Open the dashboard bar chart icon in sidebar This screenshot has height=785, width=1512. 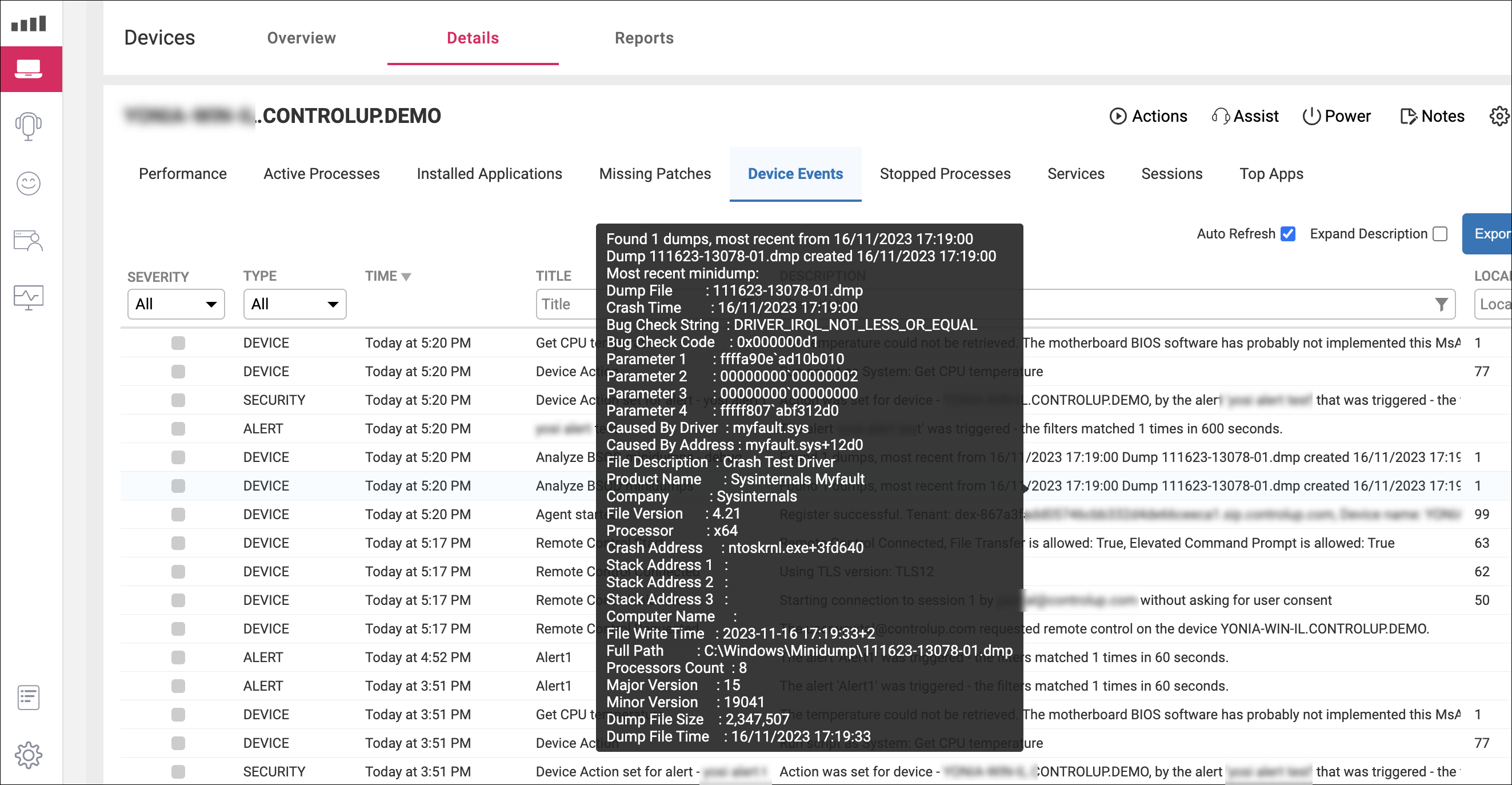pyautogui.click(x=28, y=23)
